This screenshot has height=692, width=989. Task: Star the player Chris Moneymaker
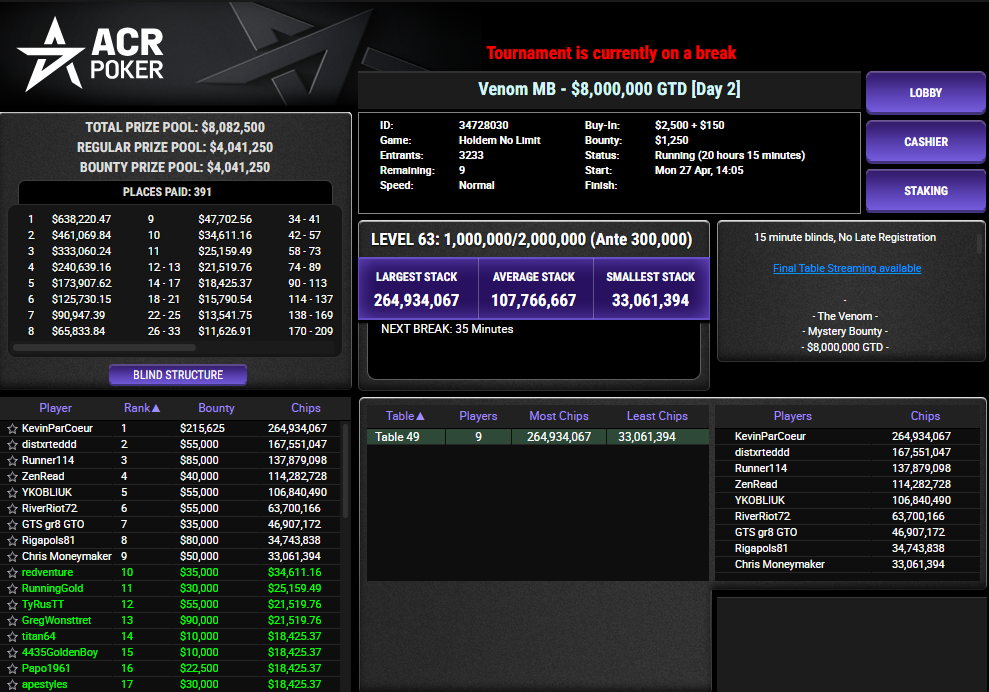(x=11, y=556)
